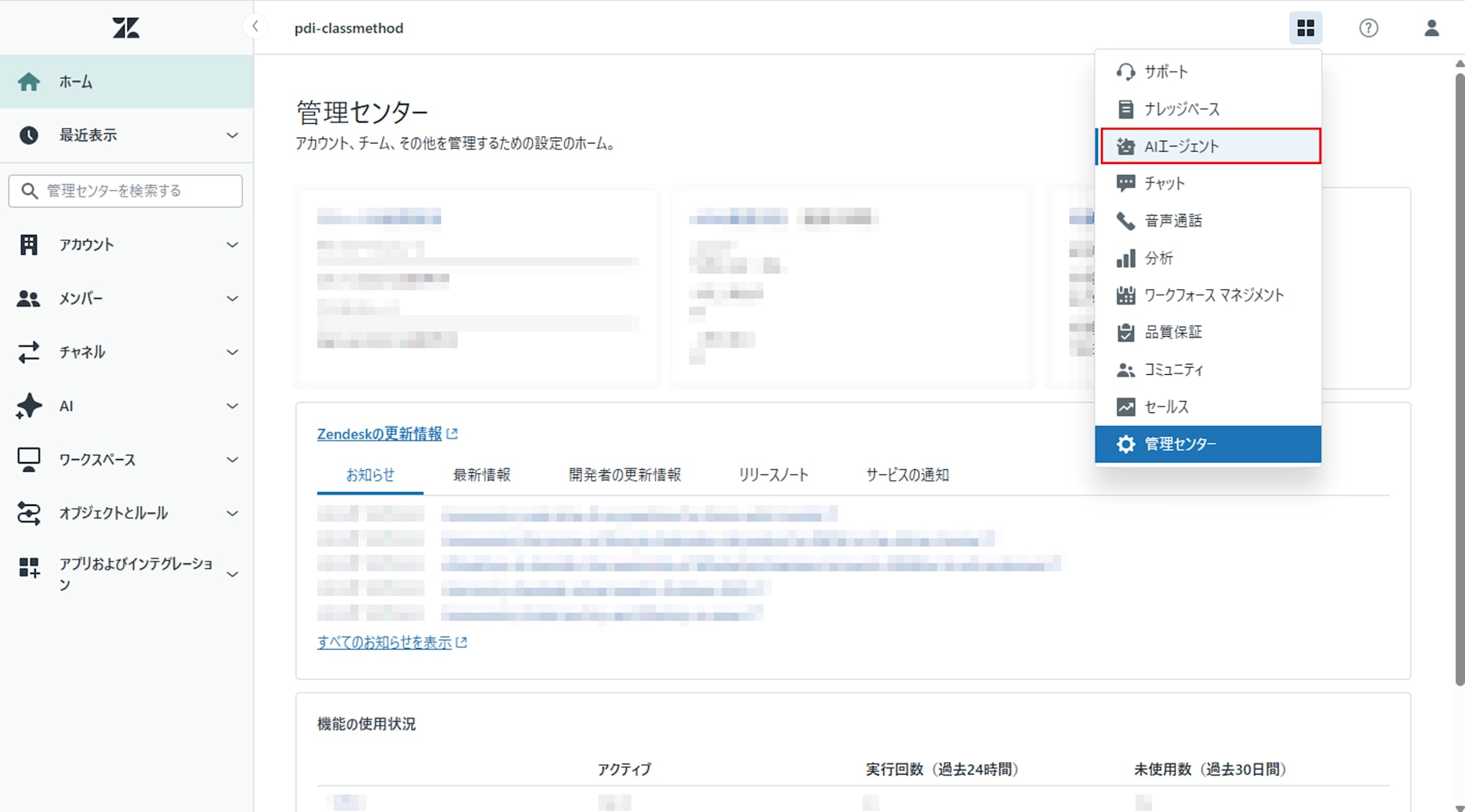Expand the メンバー section chevron

point(232,299)
